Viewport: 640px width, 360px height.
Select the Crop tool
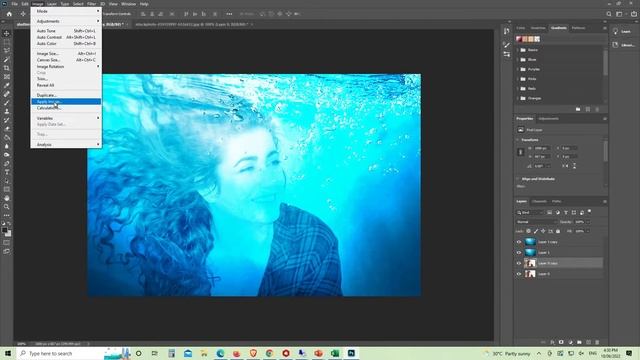pyautogui.click(x=7, y=68)
